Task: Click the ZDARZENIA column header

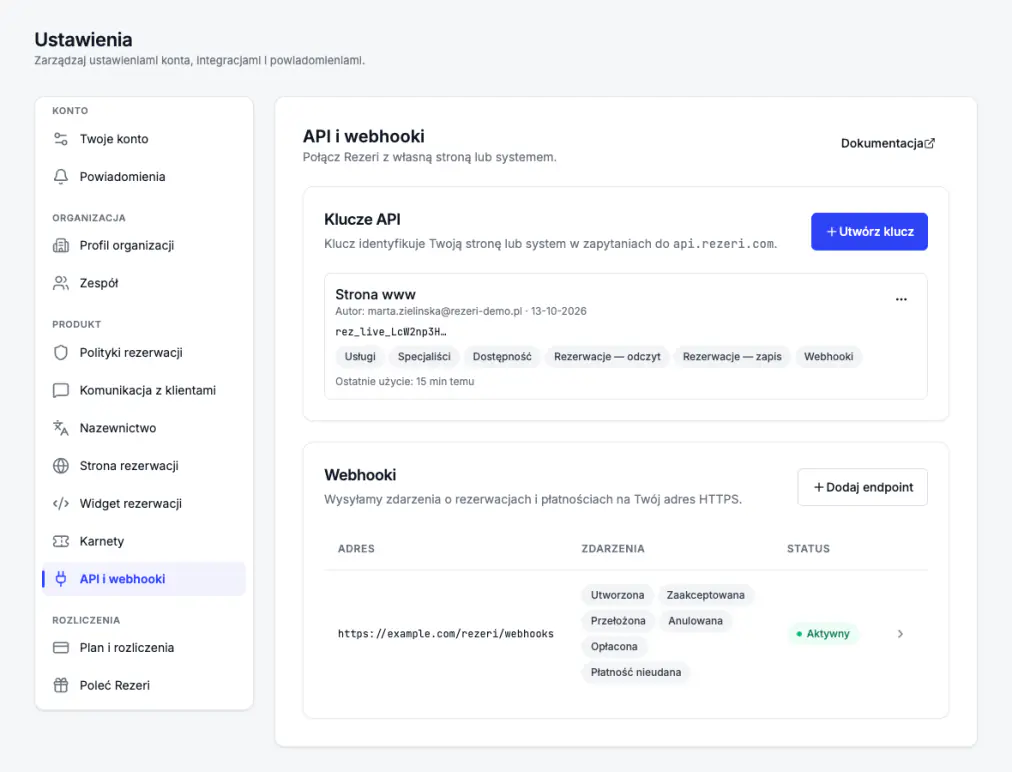Action: coord(613,549)
